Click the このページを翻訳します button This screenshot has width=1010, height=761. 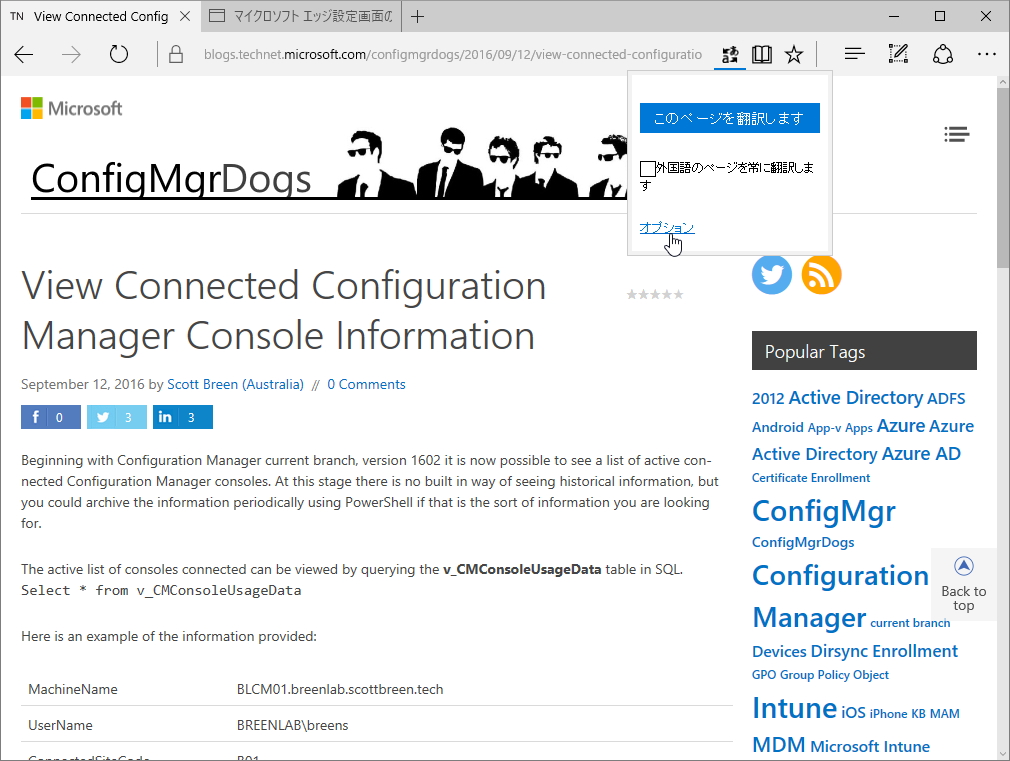(x=729, y=118)
